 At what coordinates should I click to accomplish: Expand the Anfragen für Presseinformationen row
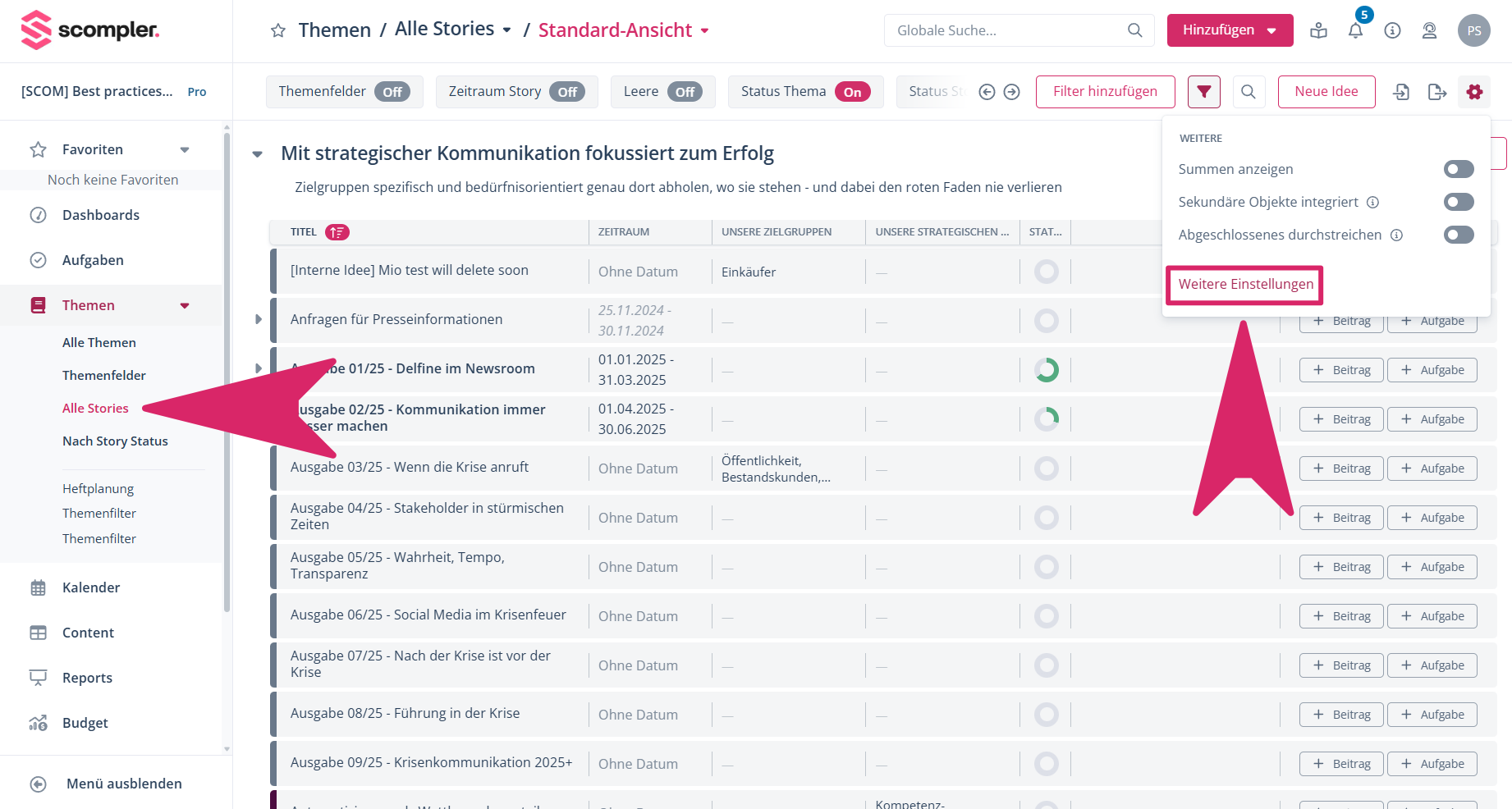coord(259,319)
